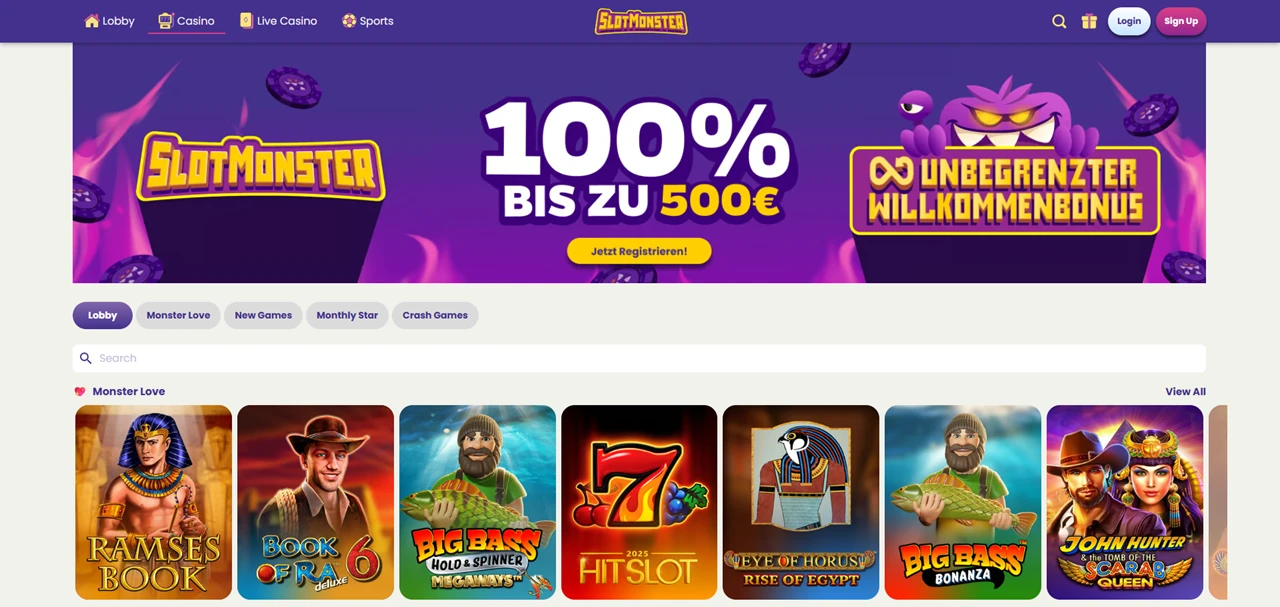Launch the 2025 Hit Slot game
The width and height of the screenshot is (1280, 607).
pyautogui.click(x=639, y=502)
